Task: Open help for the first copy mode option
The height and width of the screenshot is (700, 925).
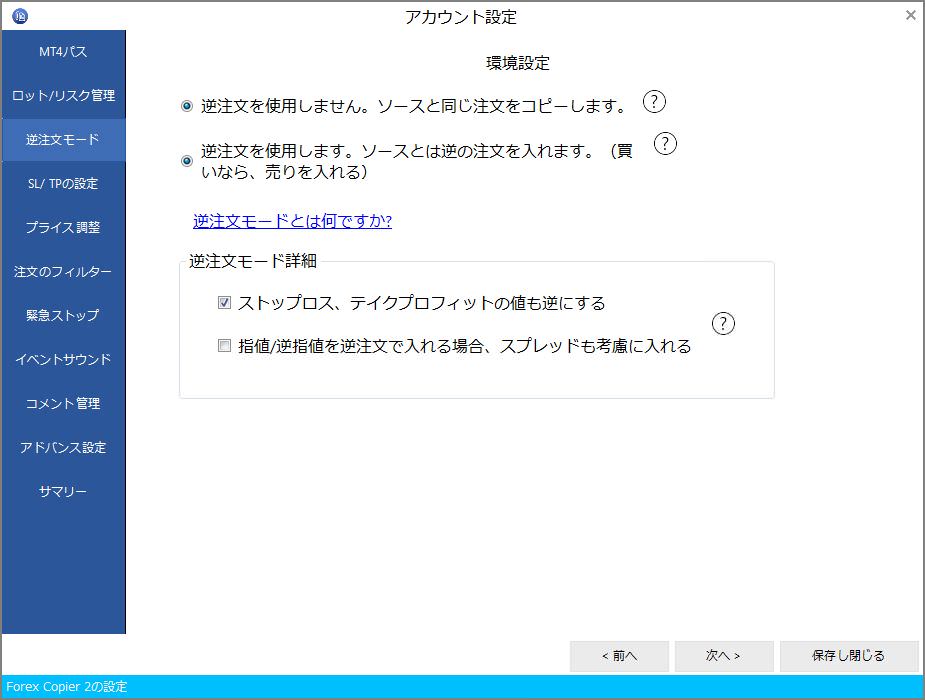Action: pyautogui.click(x=654, y=101)
